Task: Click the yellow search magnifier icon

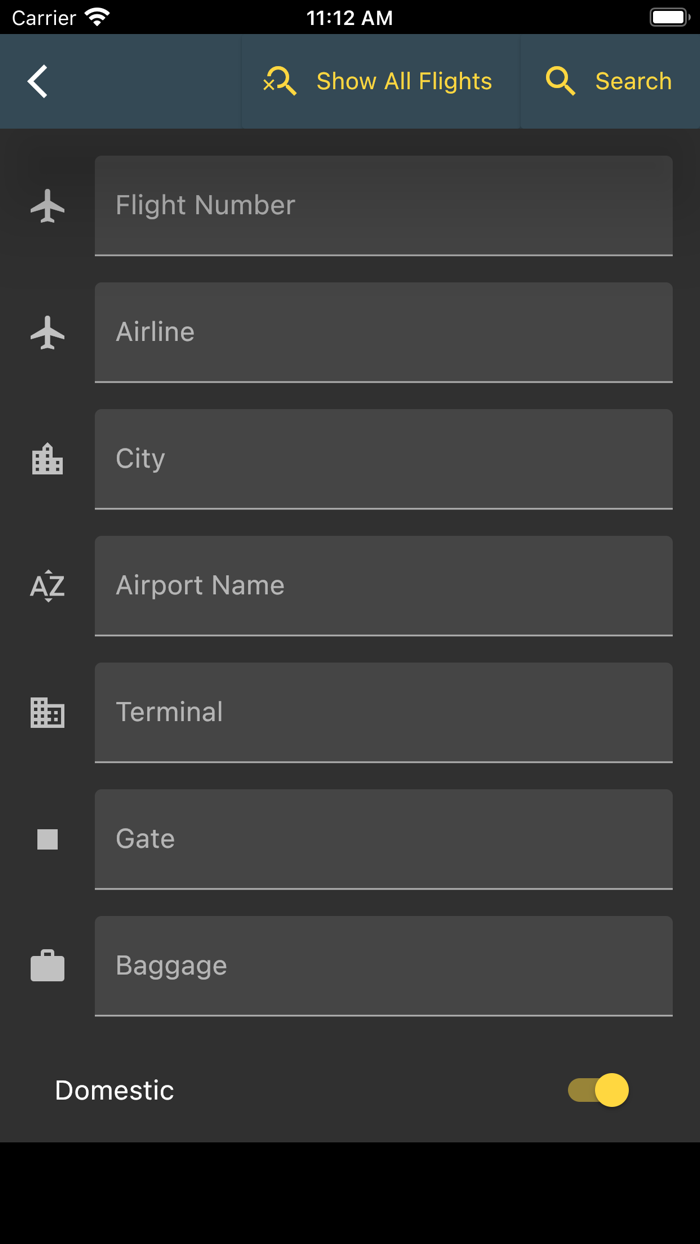Action: pos(560,80)
